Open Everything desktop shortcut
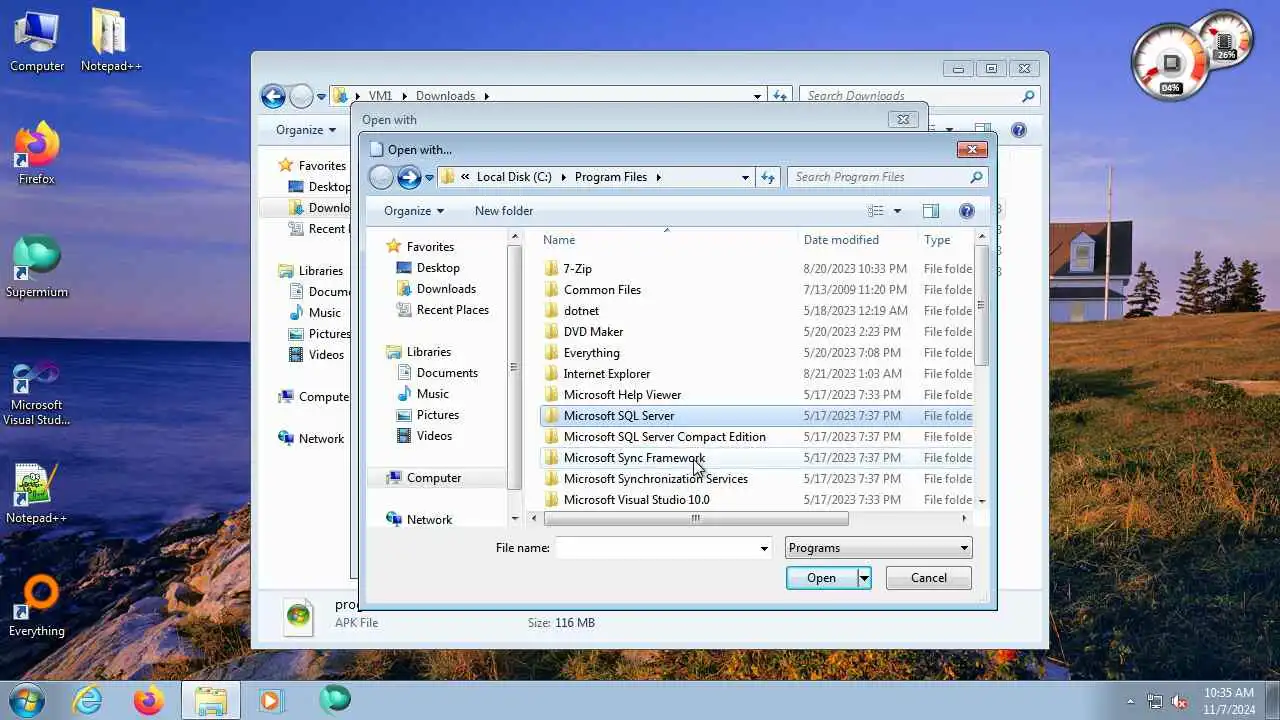The width and height of the screenshot is (1280, 720). [x=37, y=605]
